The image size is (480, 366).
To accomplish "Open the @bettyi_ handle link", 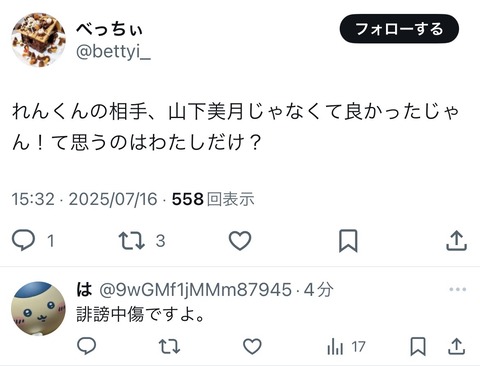I will (113, 51).
